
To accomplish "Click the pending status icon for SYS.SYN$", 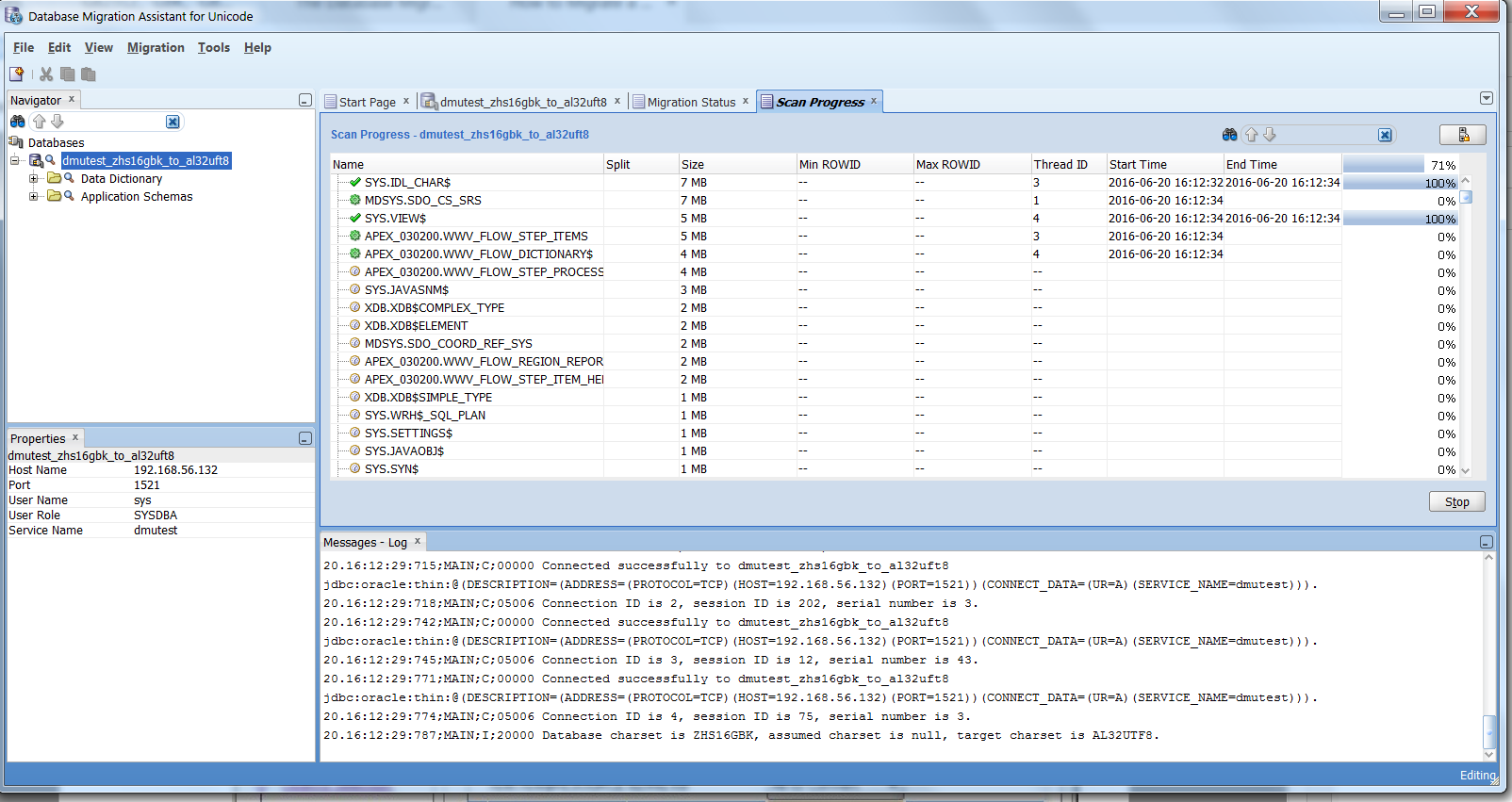I will [x=355, y=468].
